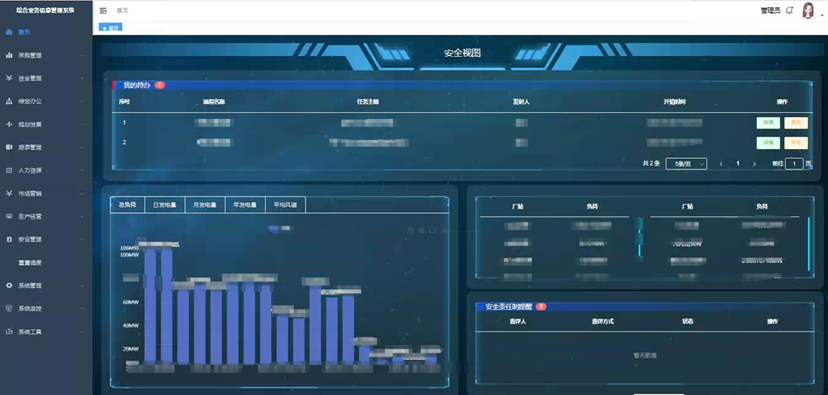The image size is (828, 395).
Task: Click the 综合办公 org-chart icon
Action: tap(9, 101)
